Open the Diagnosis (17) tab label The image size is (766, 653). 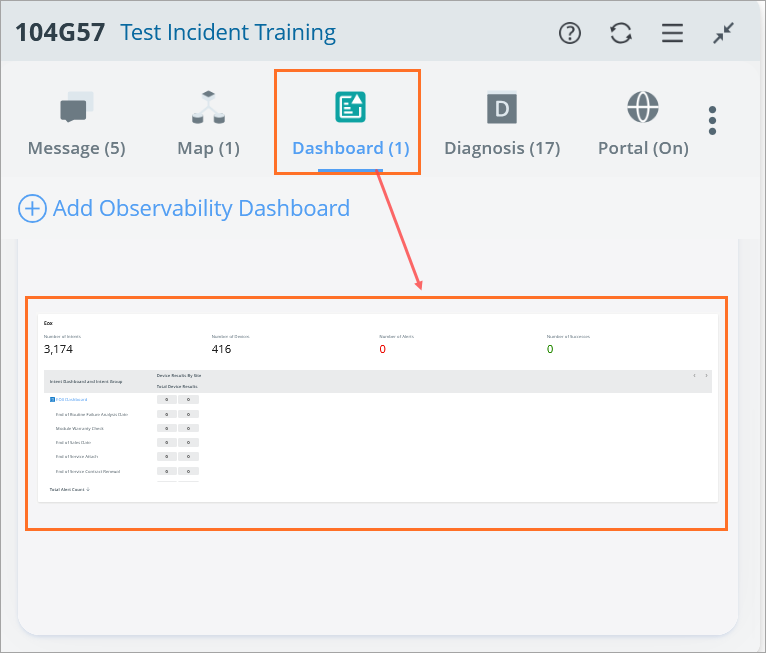tap(501, 148)
